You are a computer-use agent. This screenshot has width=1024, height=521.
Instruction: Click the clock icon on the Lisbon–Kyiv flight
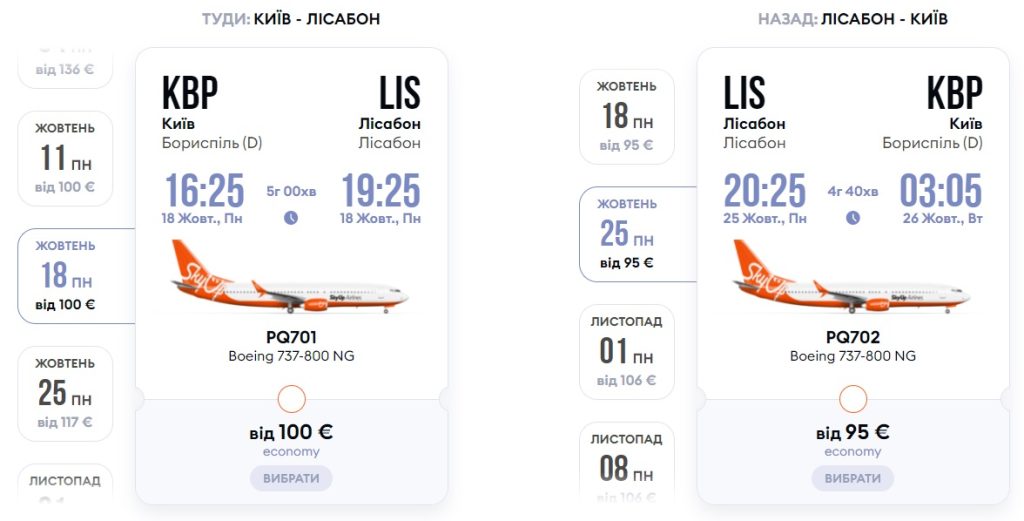[x=853, y=218]
